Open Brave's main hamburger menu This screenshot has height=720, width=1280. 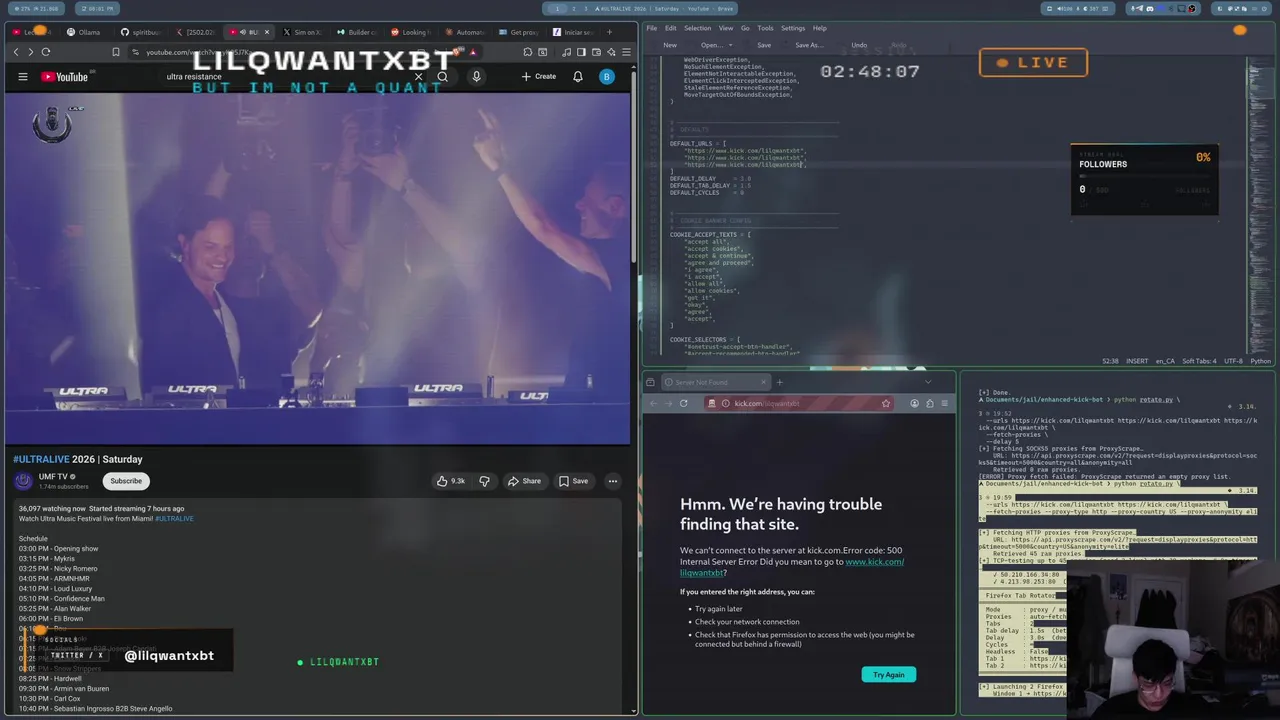pyautogui.click(x=627, y=52)
